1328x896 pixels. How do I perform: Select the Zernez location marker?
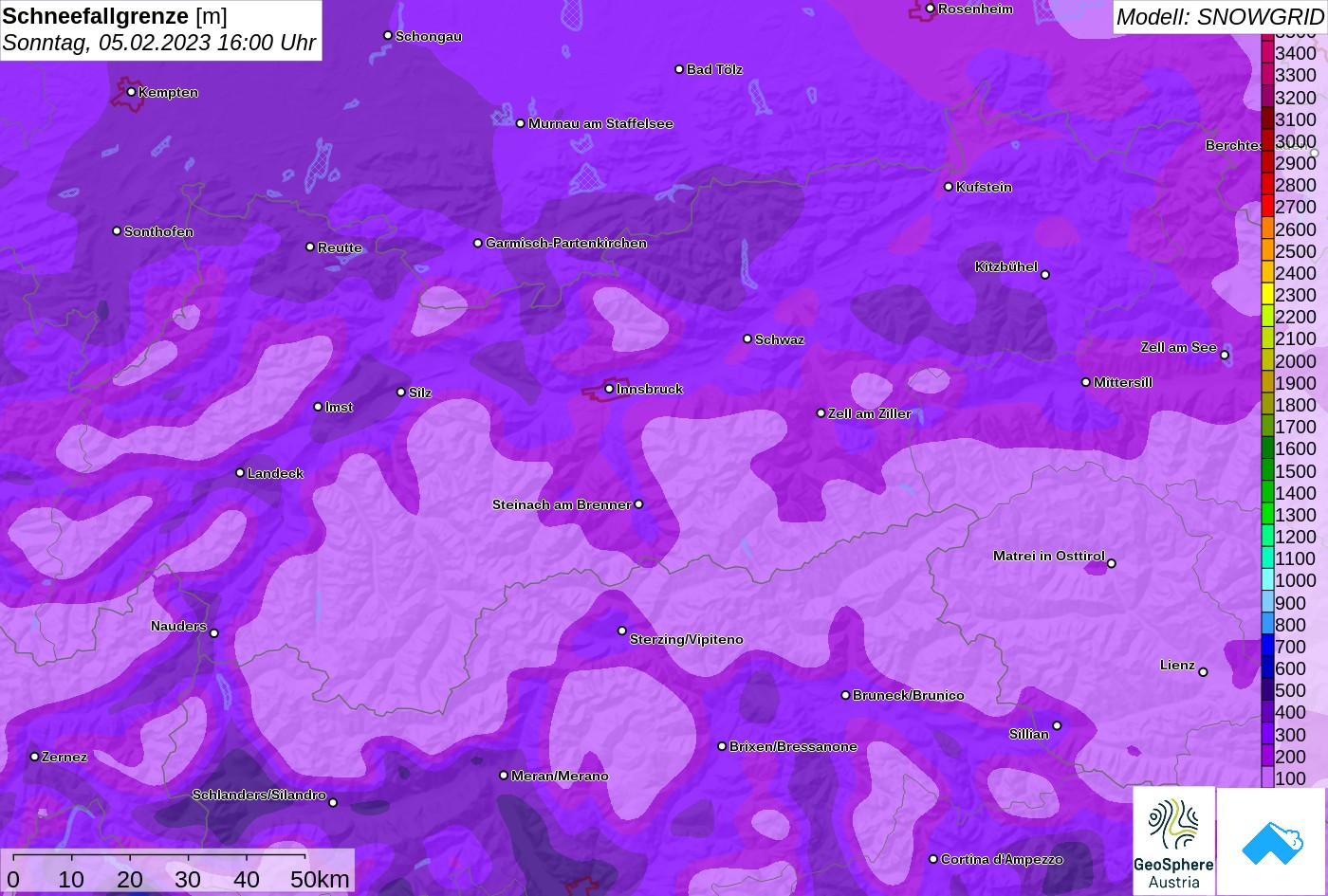[34, 757]
